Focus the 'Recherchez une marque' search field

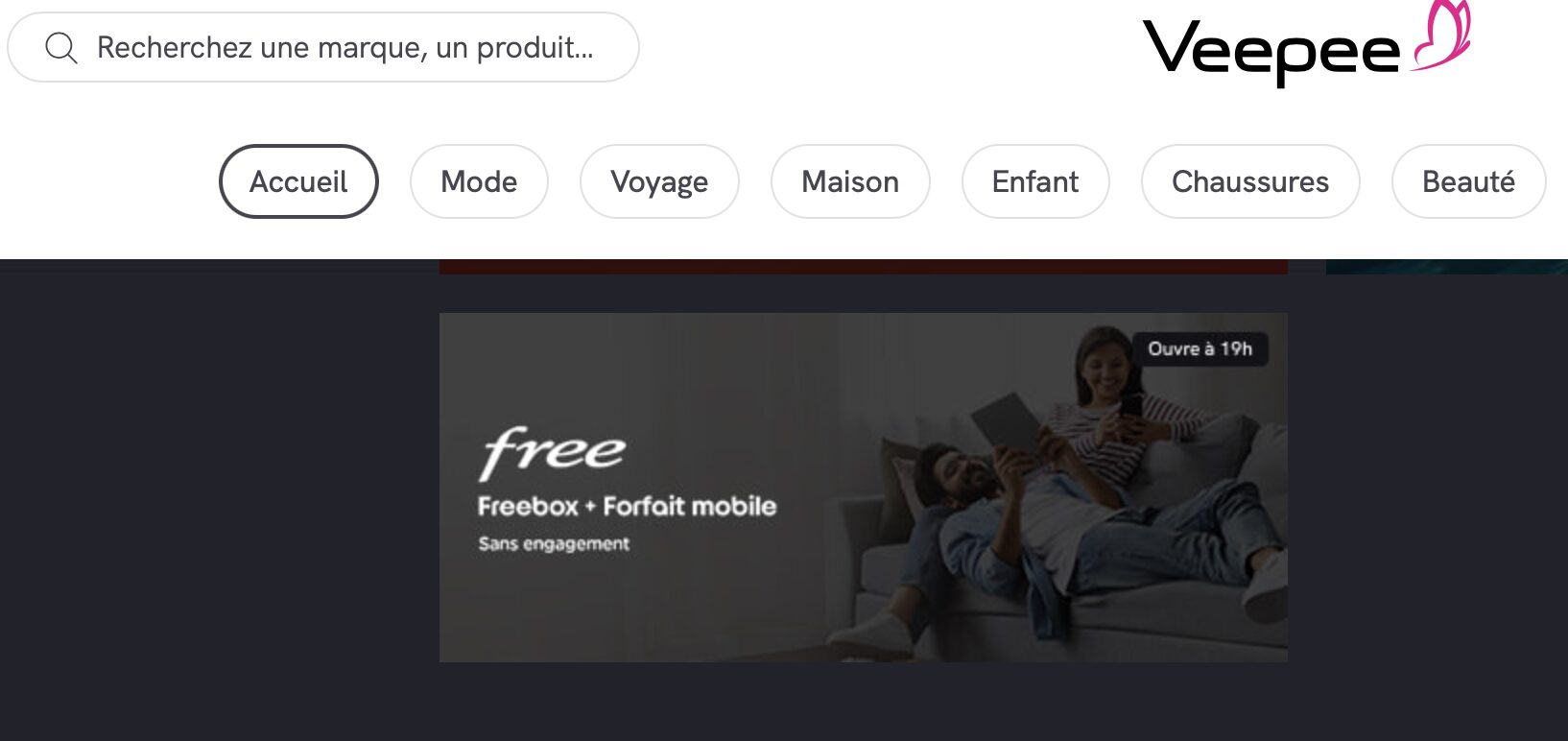(323, 47)
